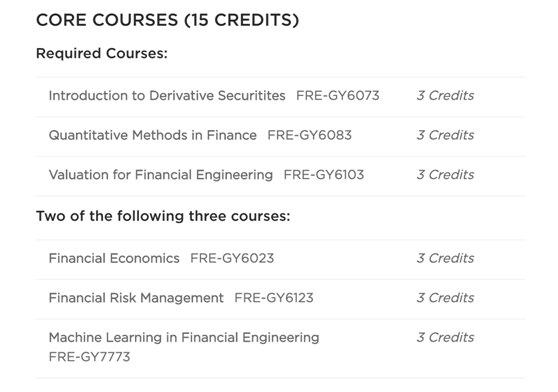The height and width of the screenshot is (392, 558).
Task: Click 'Two of the following three courses' heading
Action: [163, 216]
